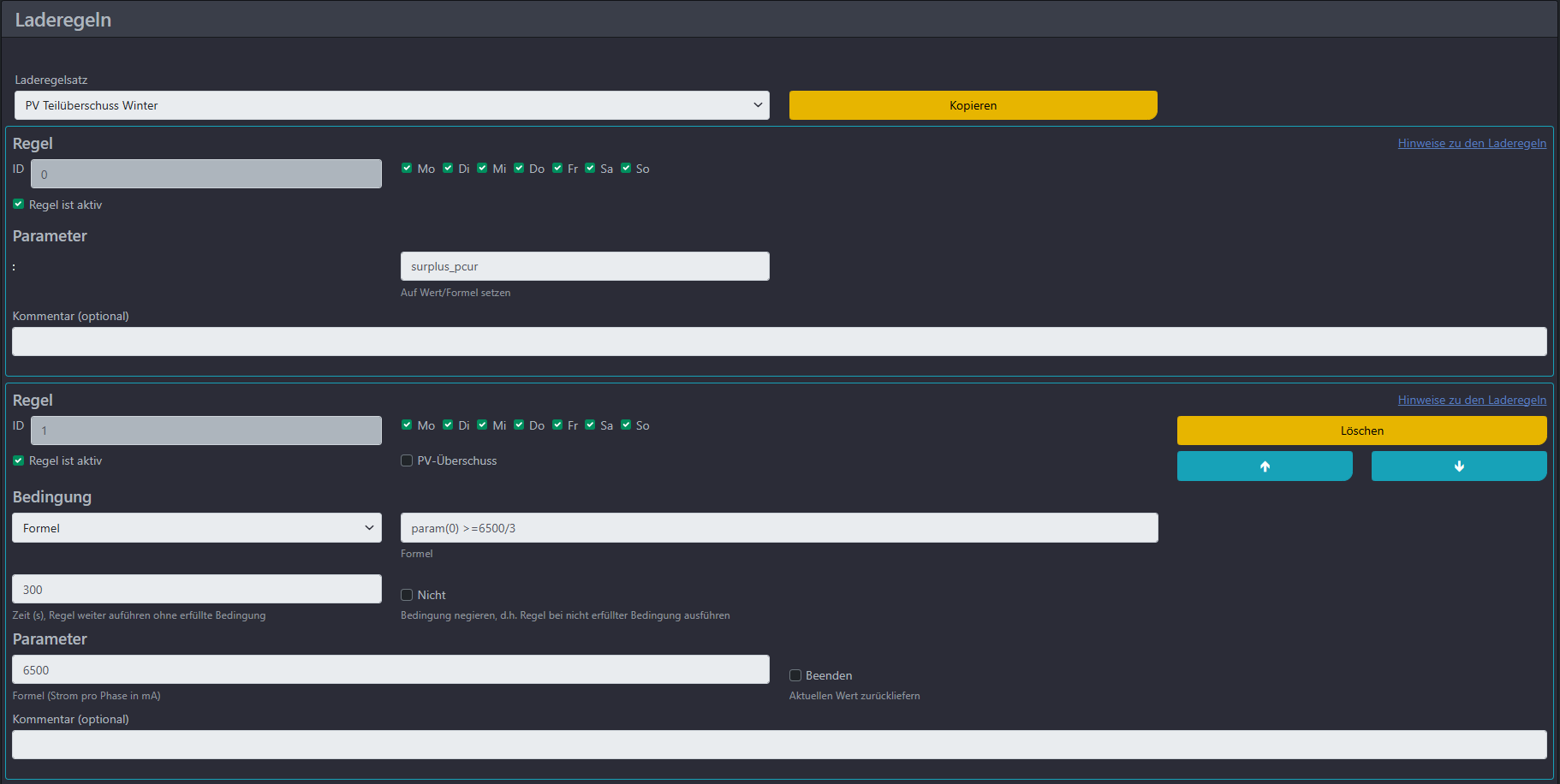This screenshot has height=784, width=1560.
Task: Open the Laderegelsatz dropdown
Action: [x=391, y=105]
